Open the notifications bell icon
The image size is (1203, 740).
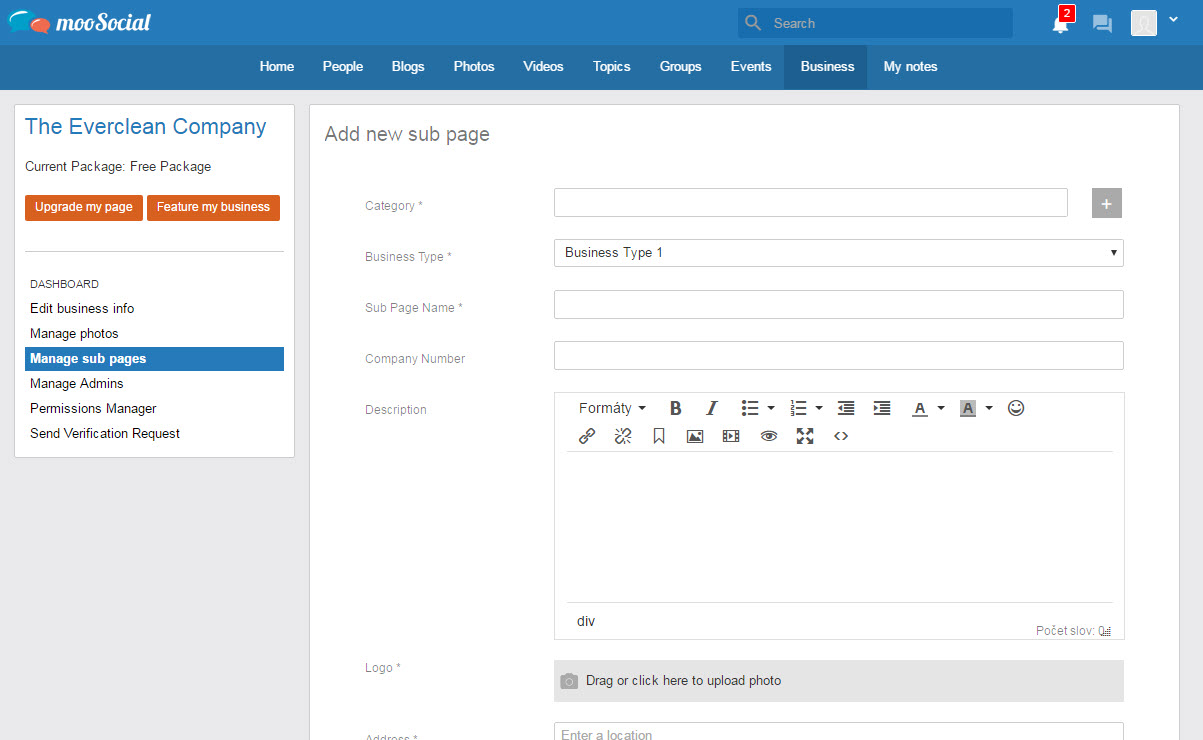[x=1061, y=23]
